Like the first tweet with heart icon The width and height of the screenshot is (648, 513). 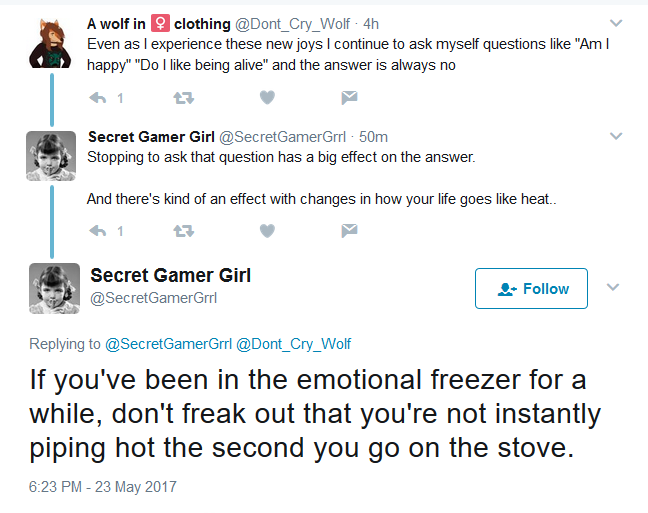pos(267,98)
